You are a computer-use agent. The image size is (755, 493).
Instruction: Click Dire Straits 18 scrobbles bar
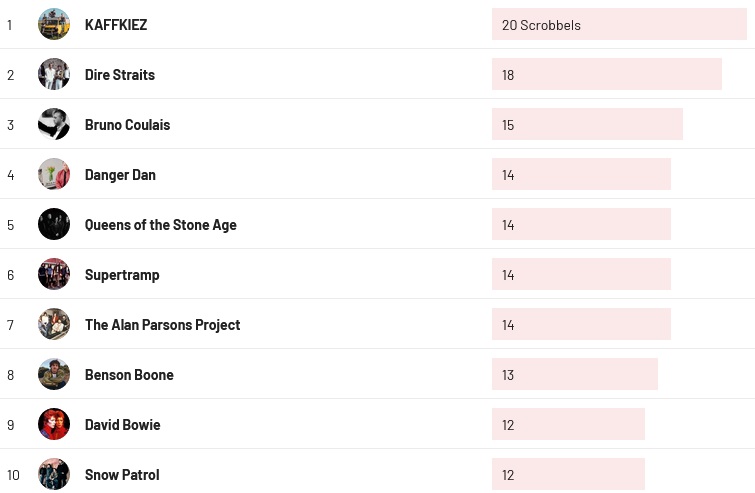606,75
